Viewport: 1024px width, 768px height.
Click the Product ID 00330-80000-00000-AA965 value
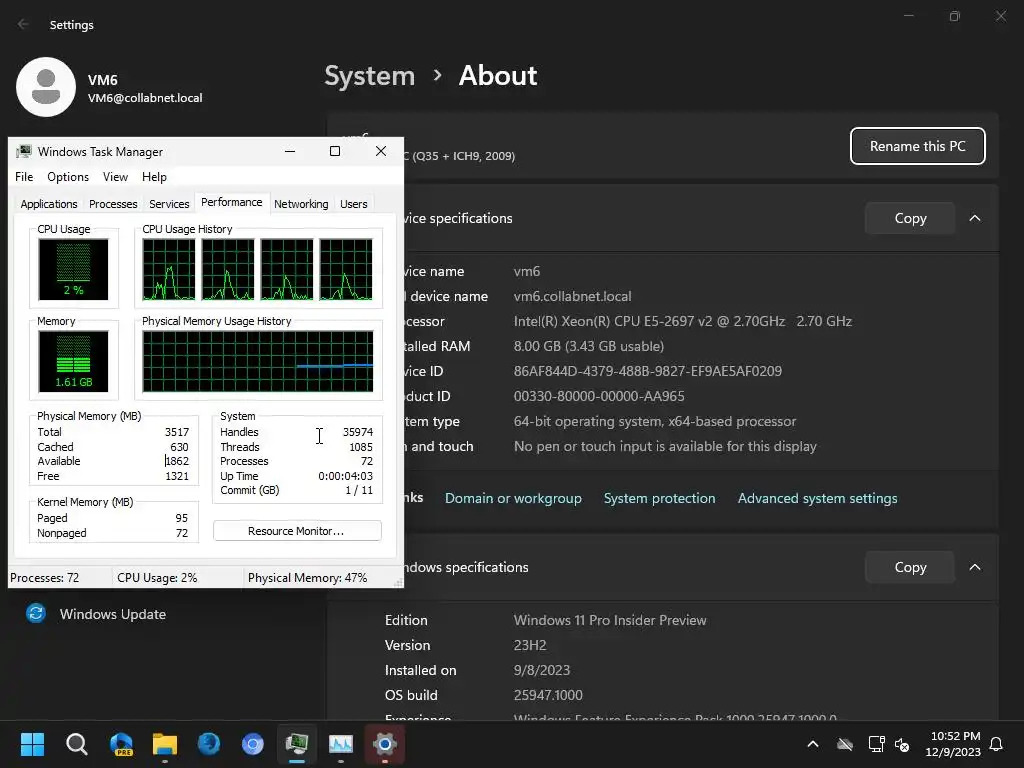click(x=599, y=396)
